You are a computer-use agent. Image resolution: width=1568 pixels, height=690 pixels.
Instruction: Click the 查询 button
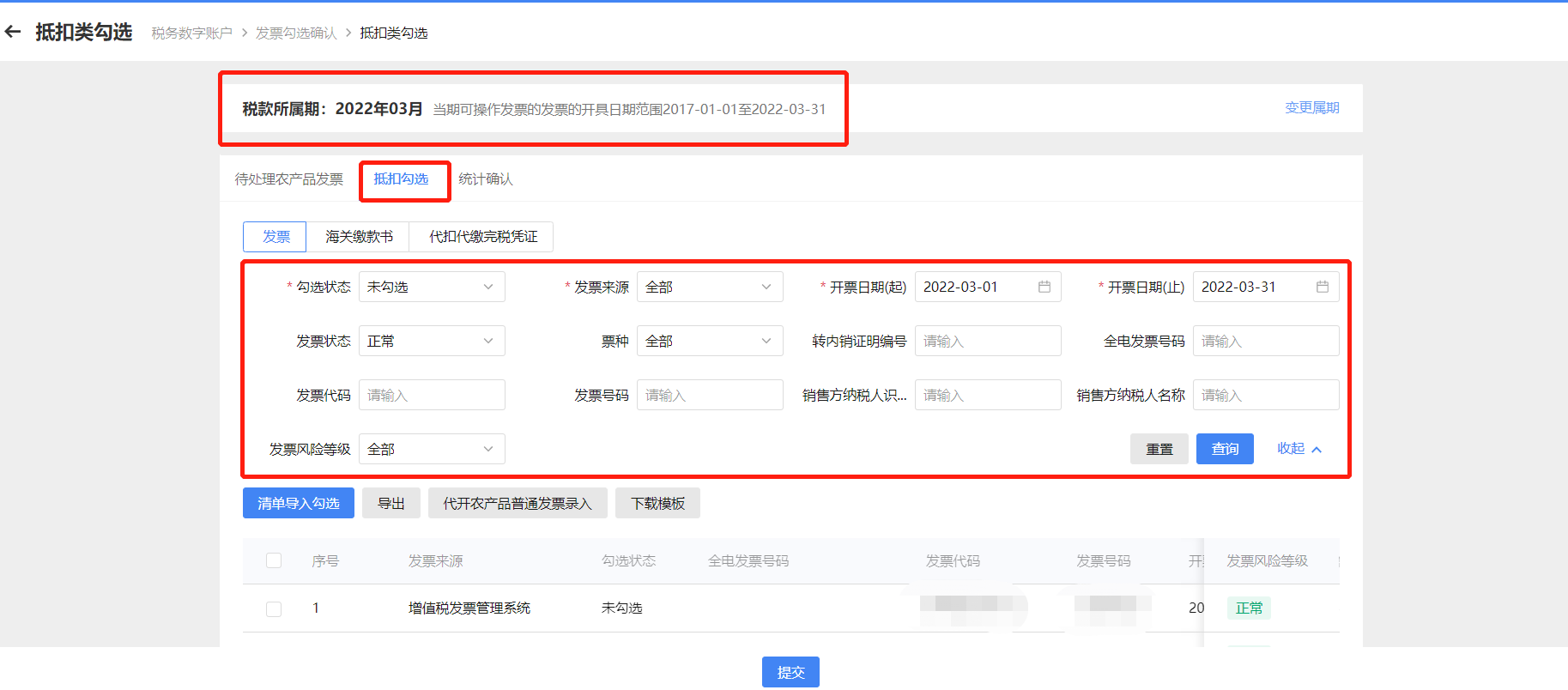pos(1225,449)
